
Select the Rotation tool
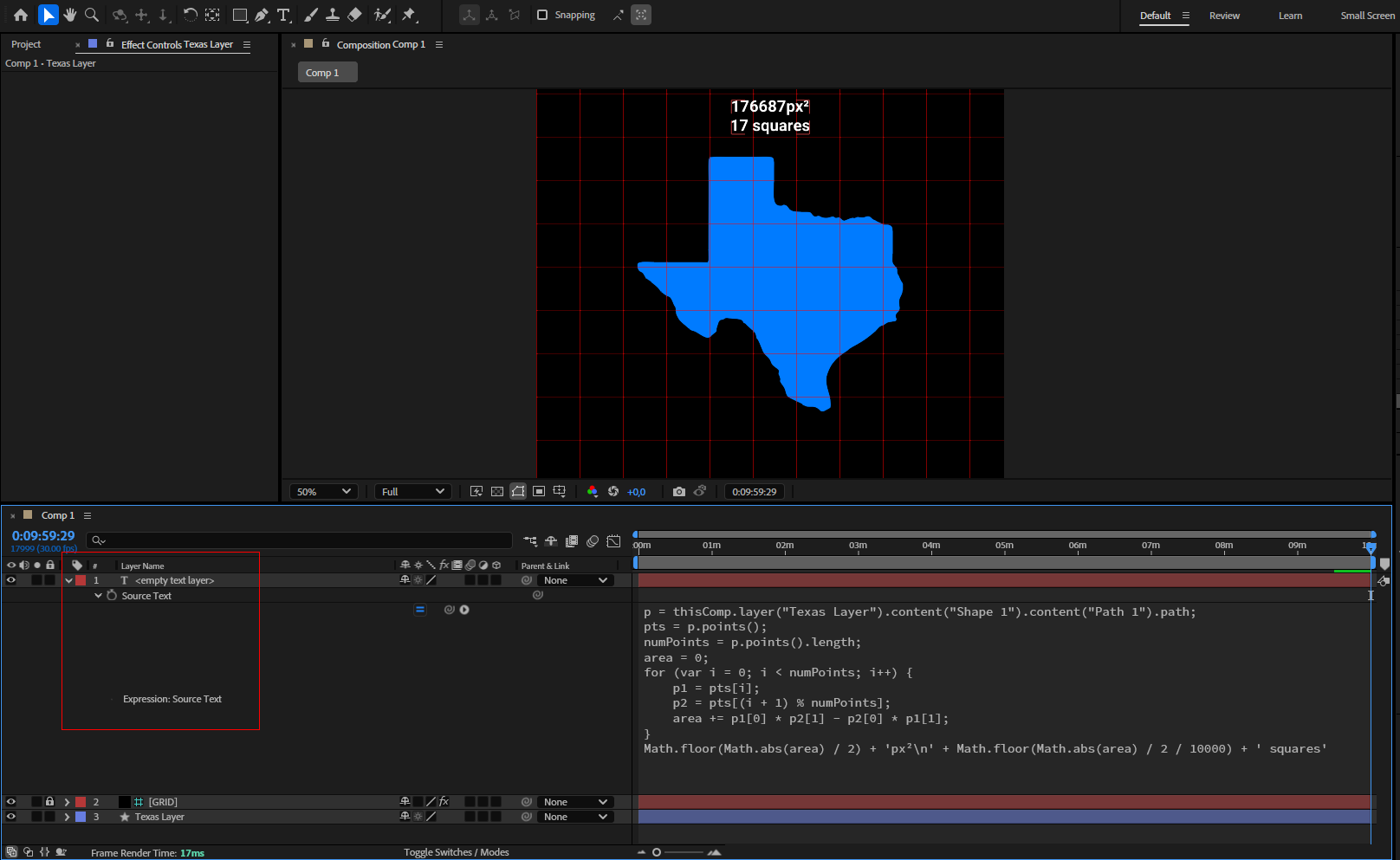coord(190,15)
